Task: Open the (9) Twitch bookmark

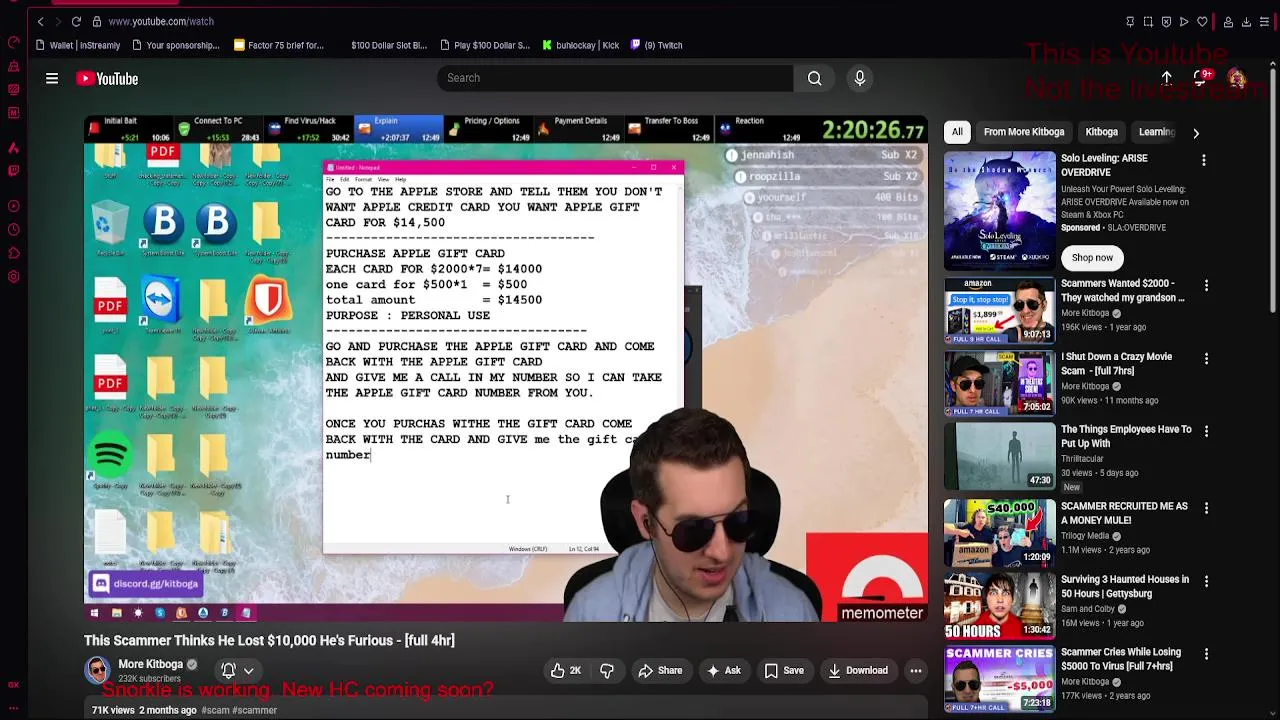Action: point(656,45)
